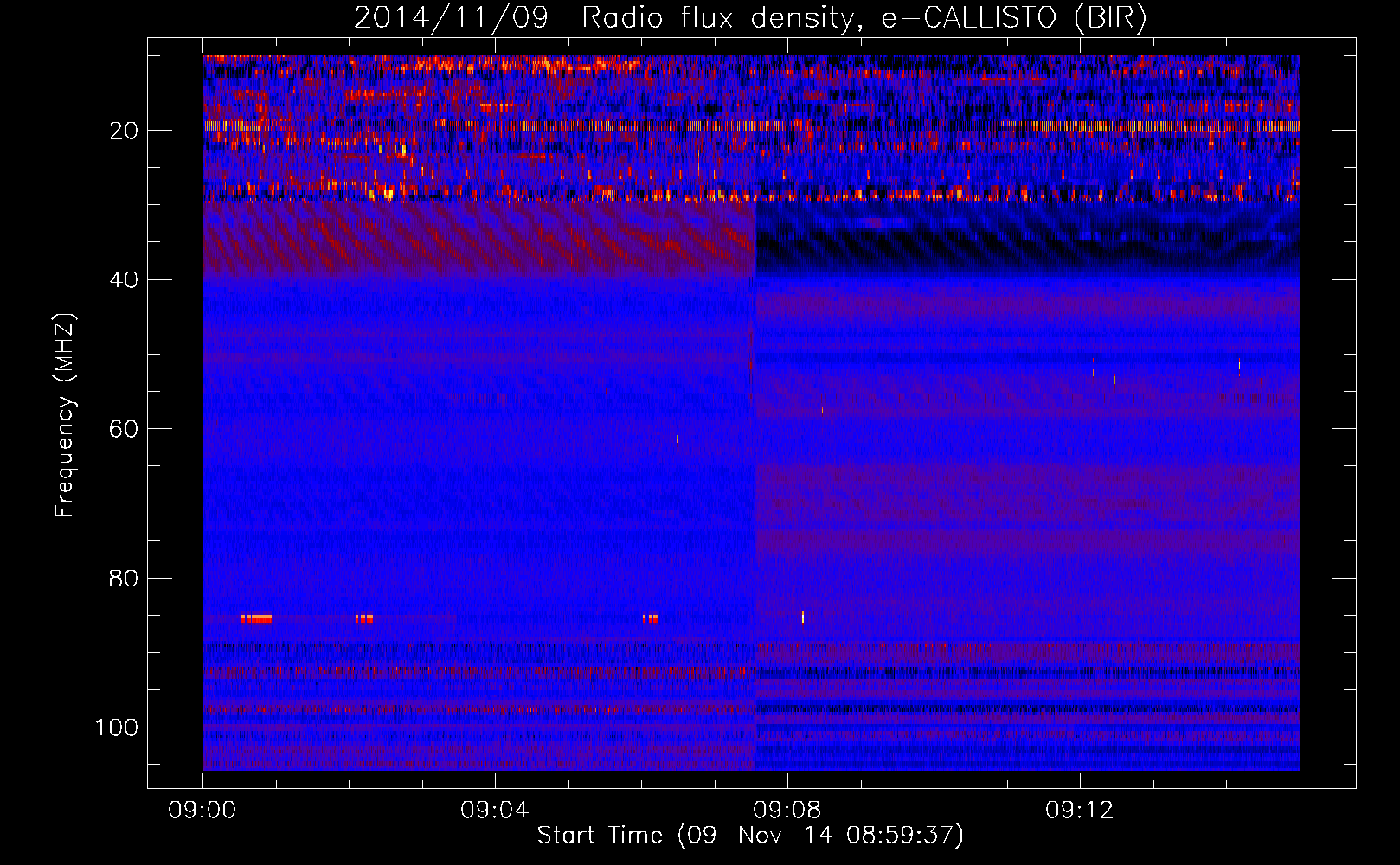Click the plot title '2014/11/09 Radio flux density'
The height and width of the screenshot is (865, 1400).
point(750,18)
